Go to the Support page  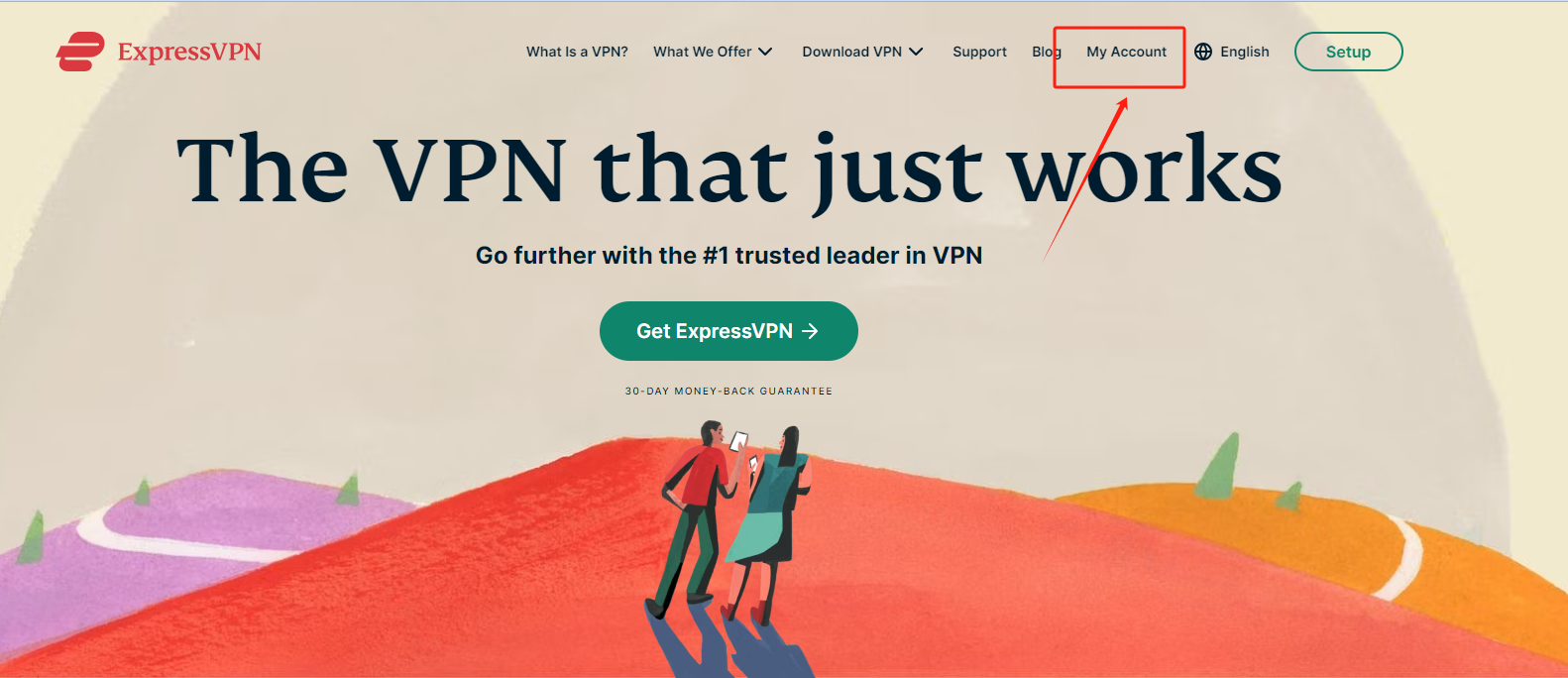(979, 52)
